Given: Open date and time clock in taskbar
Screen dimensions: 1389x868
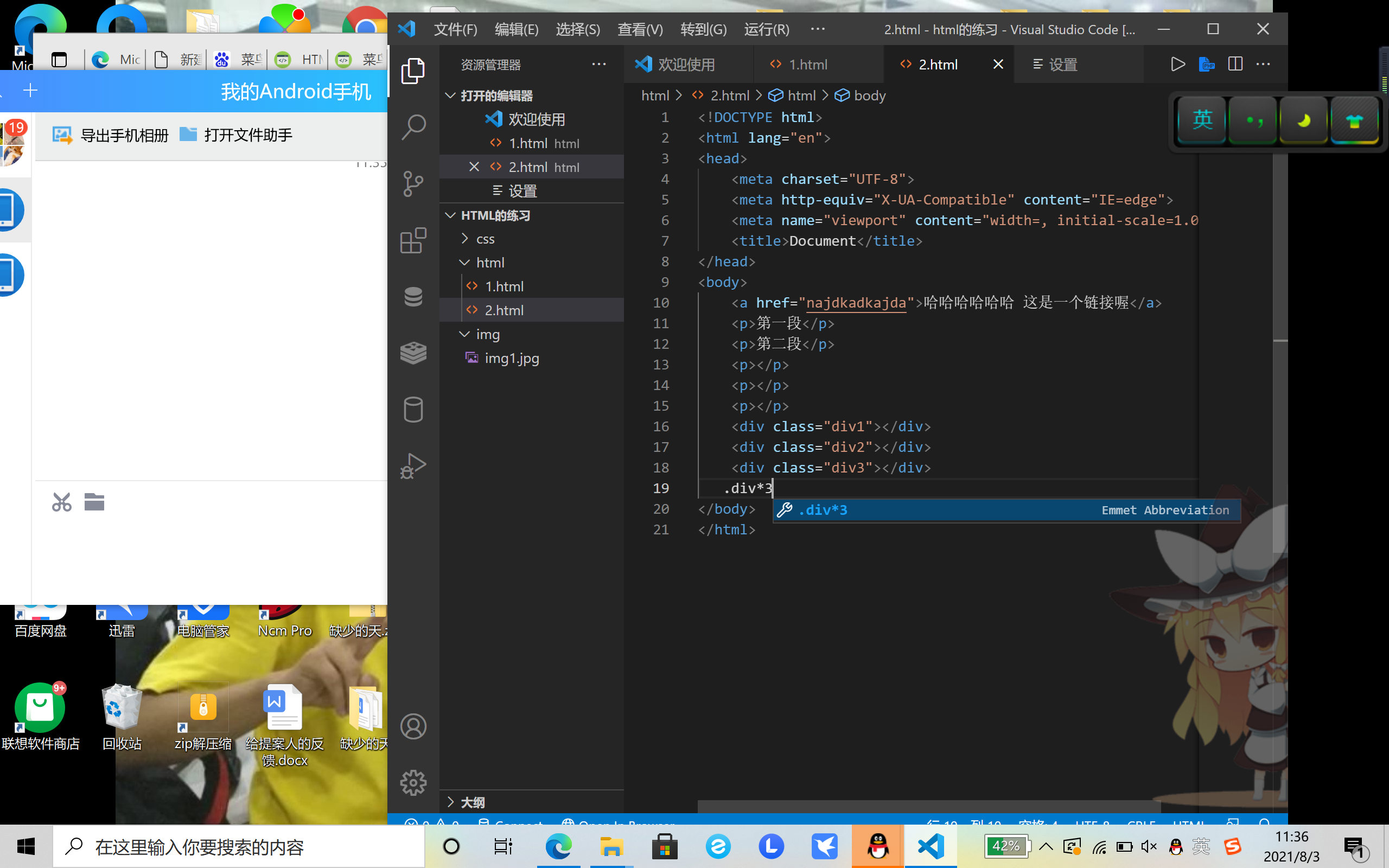Looking at the screenshot, I should tap(1291, 846).
